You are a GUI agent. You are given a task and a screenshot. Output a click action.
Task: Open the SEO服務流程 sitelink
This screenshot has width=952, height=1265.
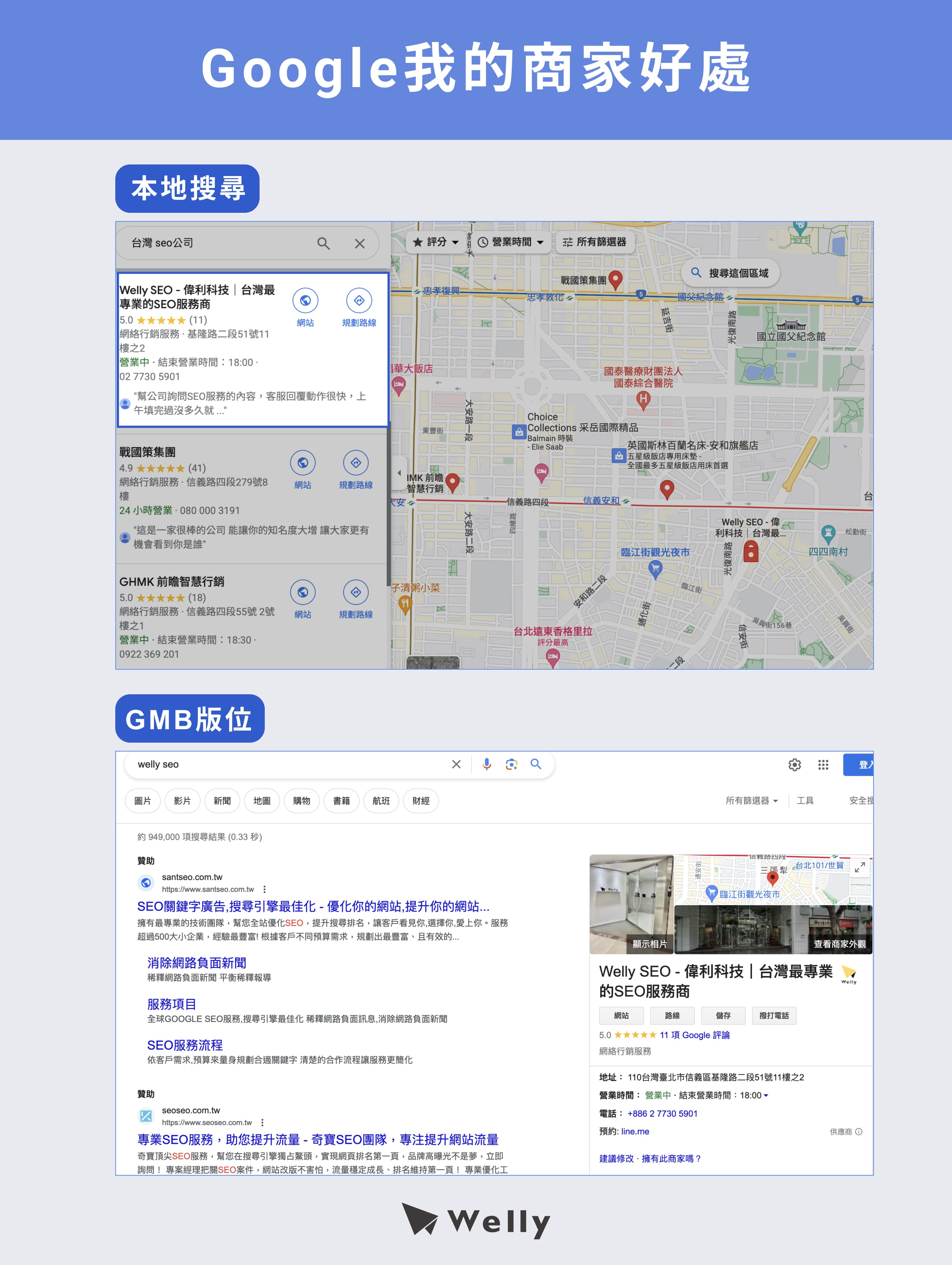184,1045
